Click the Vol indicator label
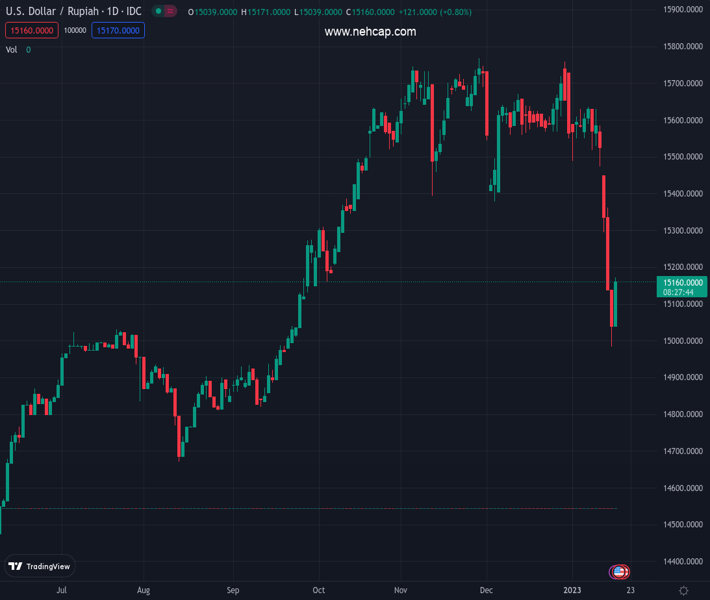The height and width of the screenshot is (600, 710). point(12,49)
